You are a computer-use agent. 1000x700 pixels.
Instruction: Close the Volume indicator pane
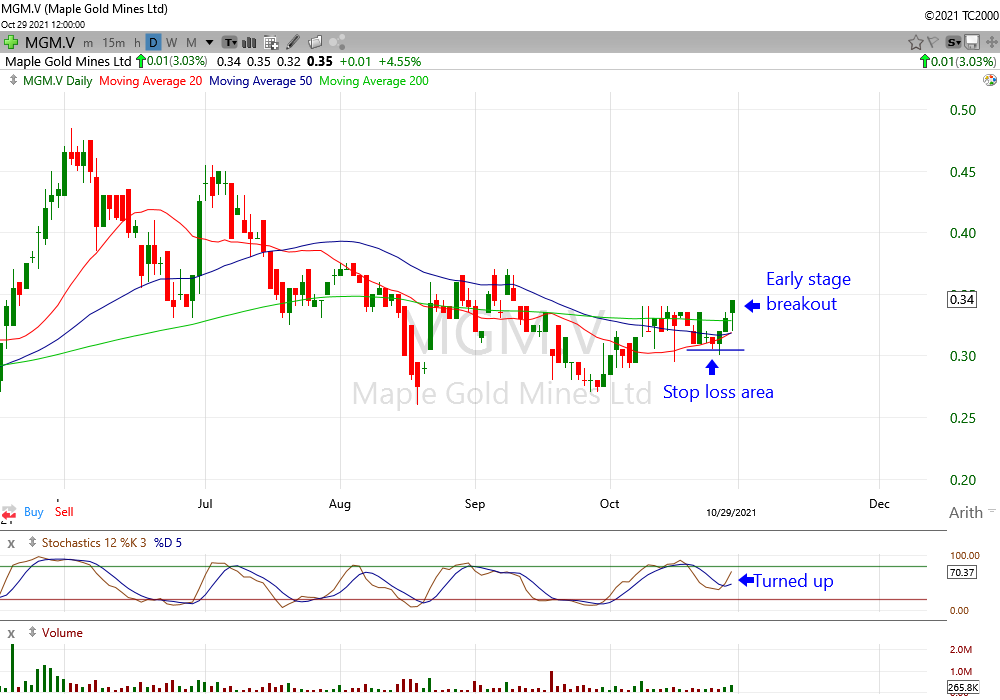coord(11,634)
